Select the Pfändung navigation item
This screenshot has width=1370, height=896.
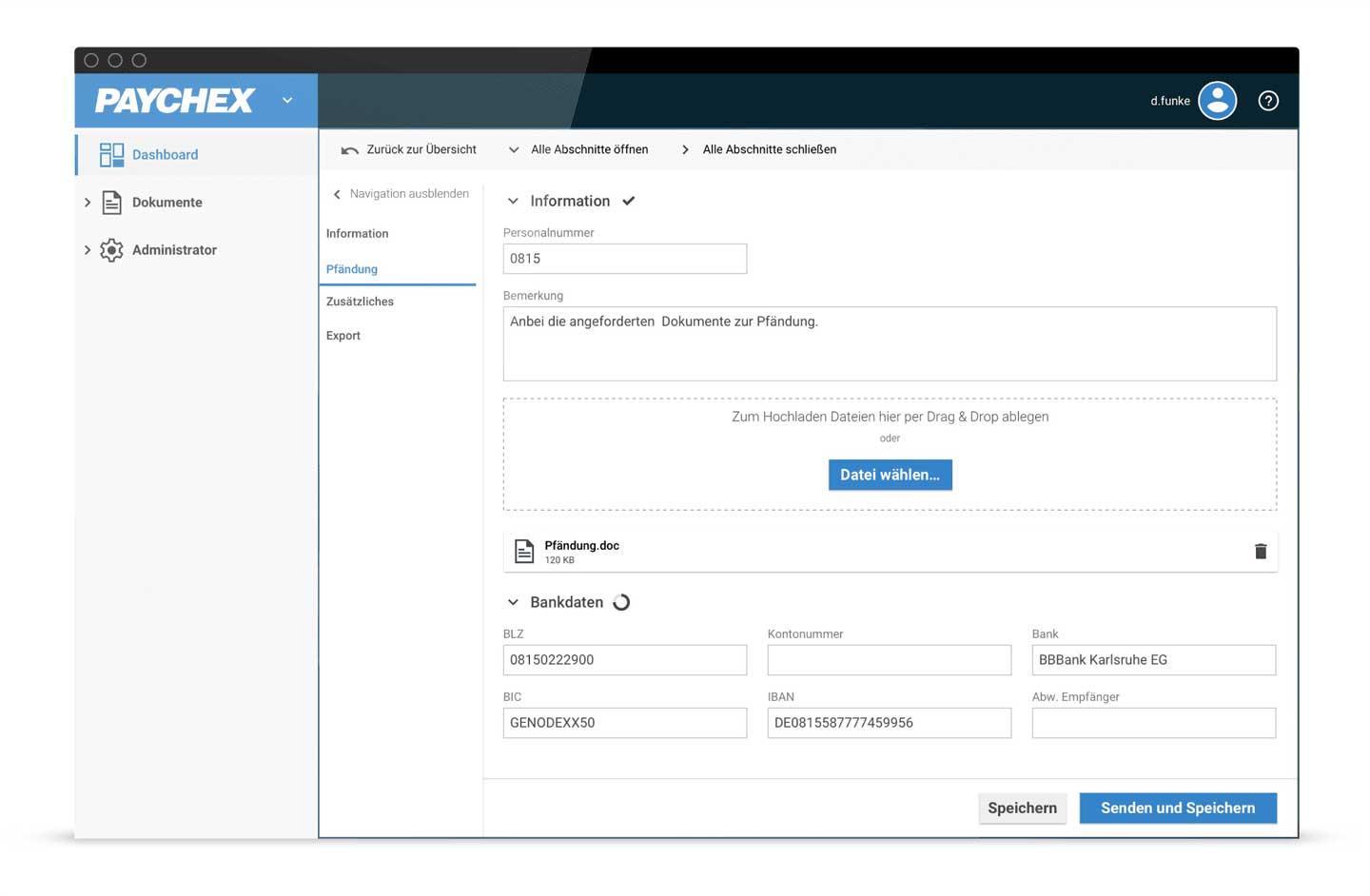click(x=352, y=269)
